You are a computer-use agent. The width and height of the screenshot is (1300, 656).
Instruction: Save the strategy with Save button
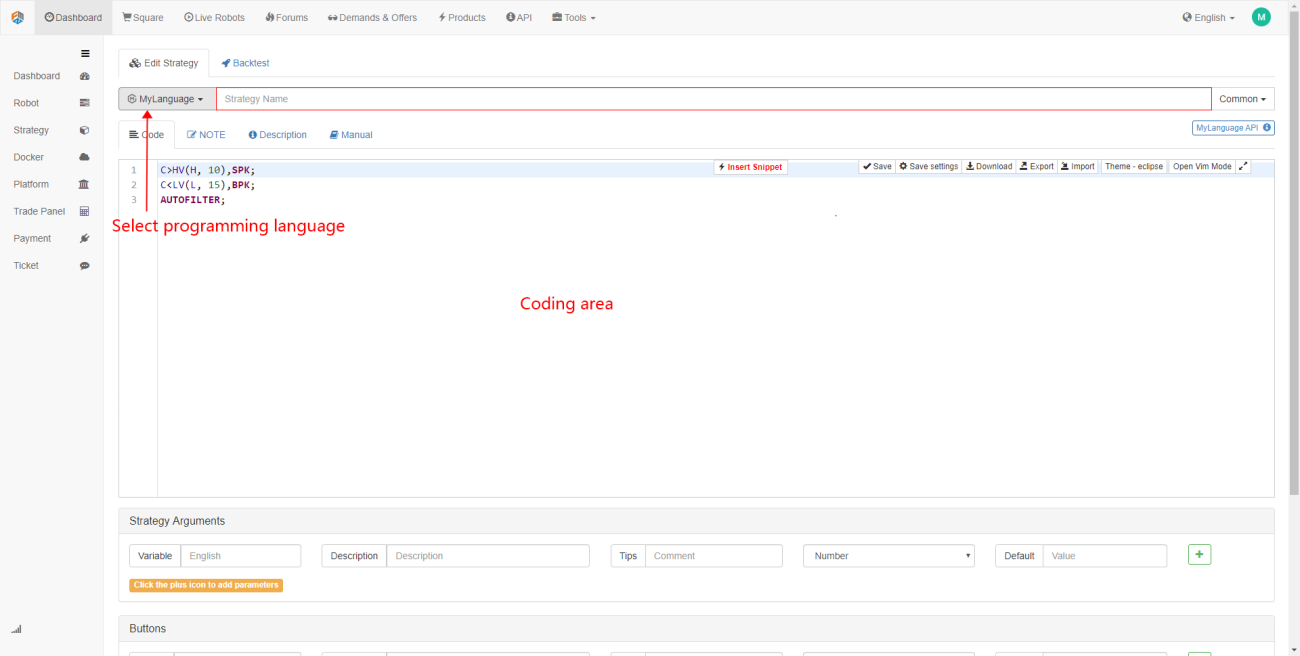[x=876, y=166]
